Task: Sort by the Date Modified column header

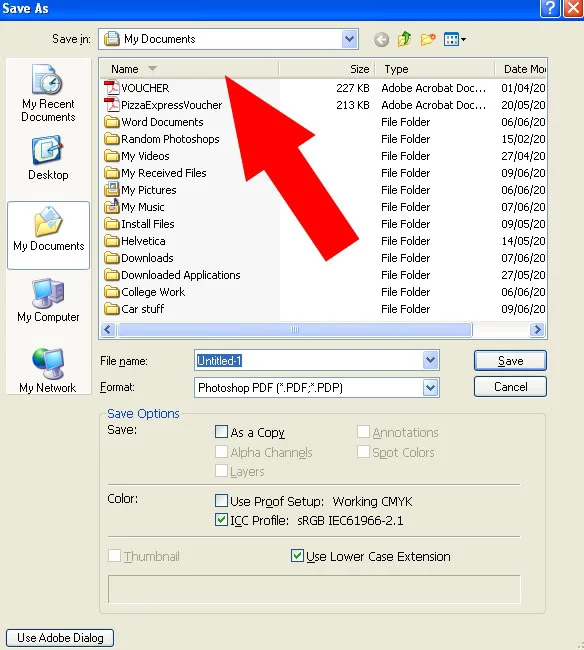Action: pyautogui.click(x=521, y=69)
